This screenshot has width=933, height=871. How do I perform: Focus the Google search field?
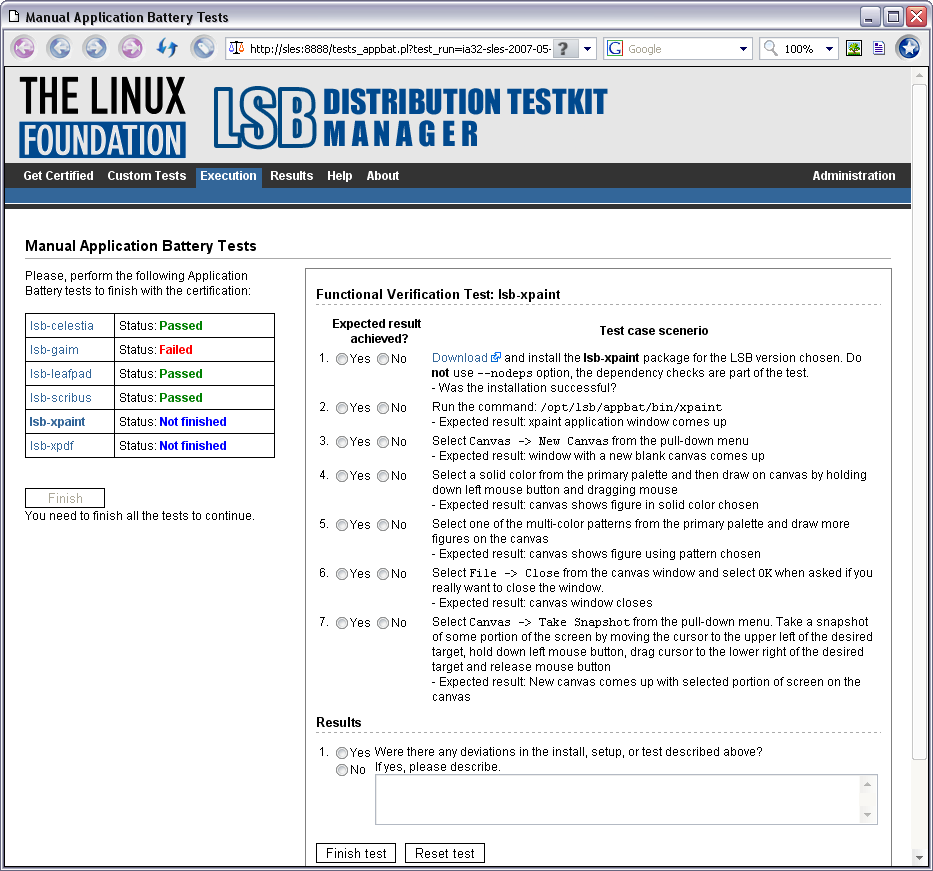pos(680,49)
